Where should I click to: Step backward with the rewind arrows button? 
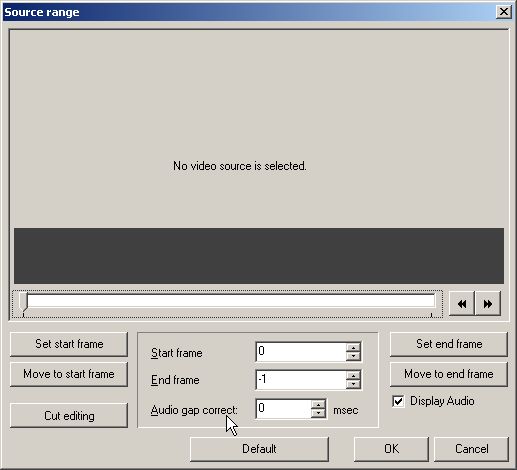coord(462,304)
